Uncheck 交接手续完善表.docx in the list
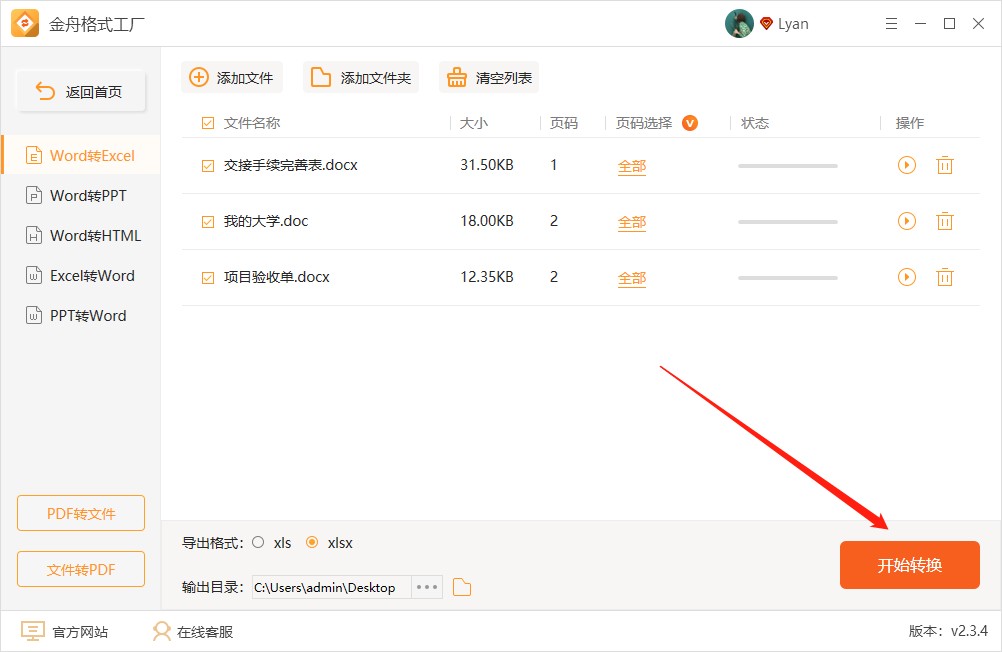 [207, 165]
